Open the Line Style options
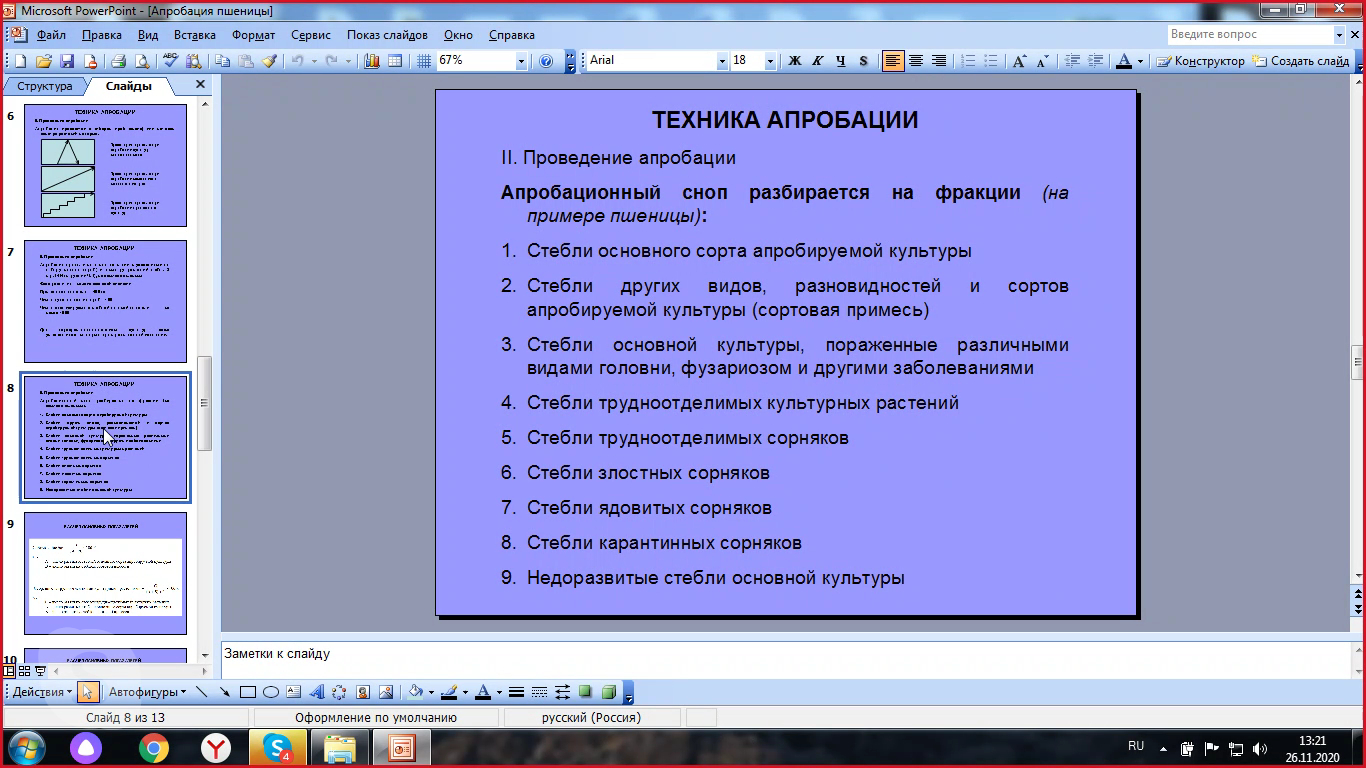Viewport: 1366px width, 768px height. click(516, 692)
